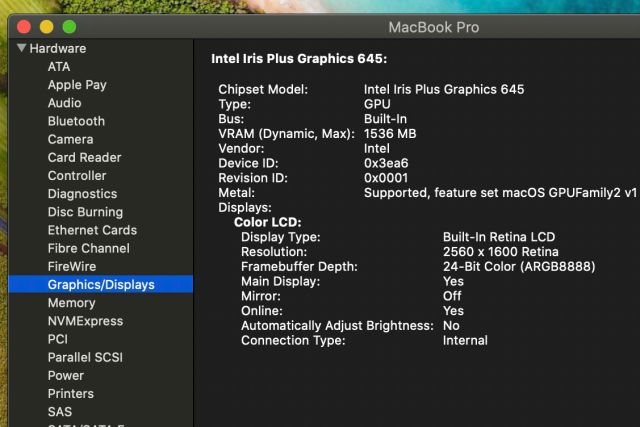Zoom the window with the green button
Viewport: 640px width, 427px height.
tap(69, 27)
